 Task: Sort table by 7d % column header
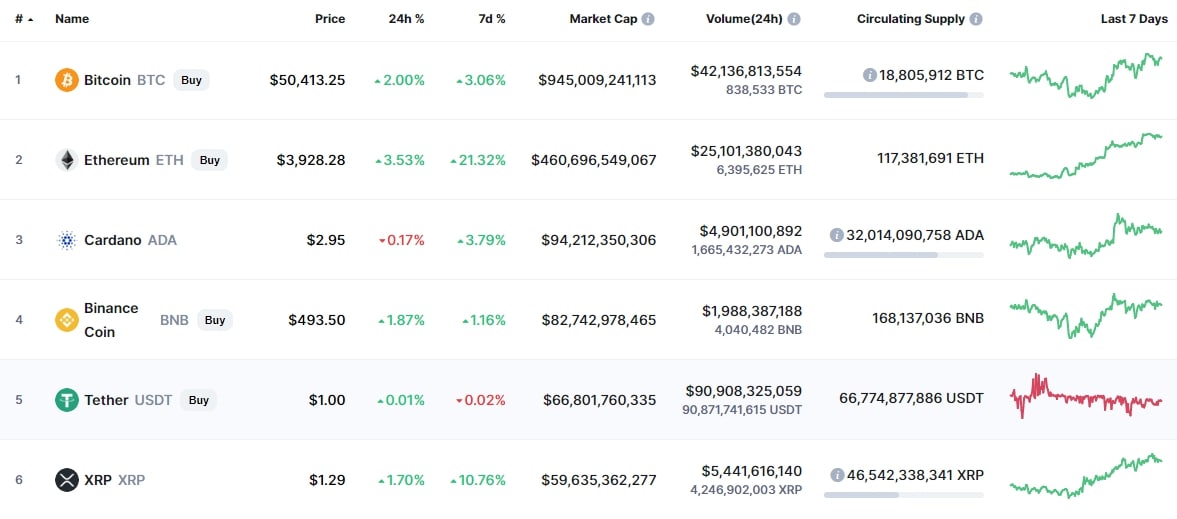490,20
